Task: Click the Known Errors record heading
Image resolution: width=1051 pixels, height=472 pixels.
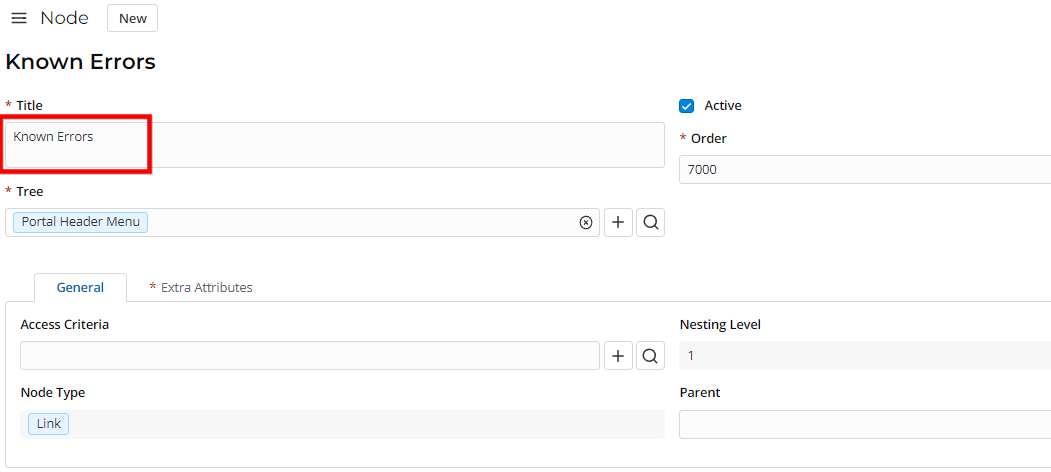Action: tap(81, 62)
